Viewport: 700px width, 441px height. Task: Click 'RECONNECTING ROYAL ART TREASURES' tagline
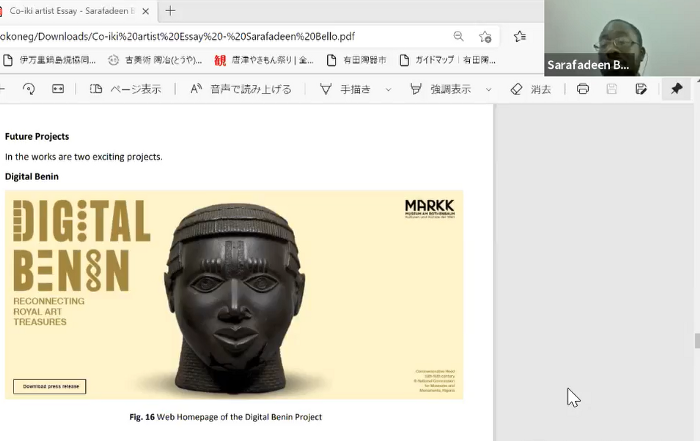click(x=49, y=312)
